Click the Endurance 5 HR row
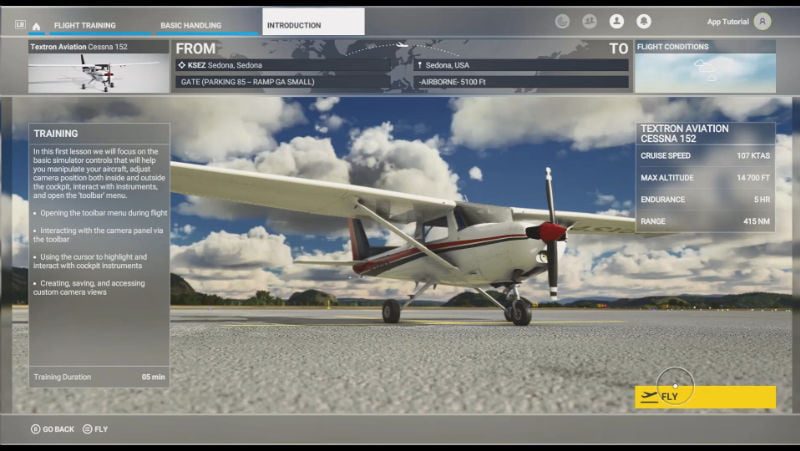Screen dimensions: 800x451 (705, 199)
